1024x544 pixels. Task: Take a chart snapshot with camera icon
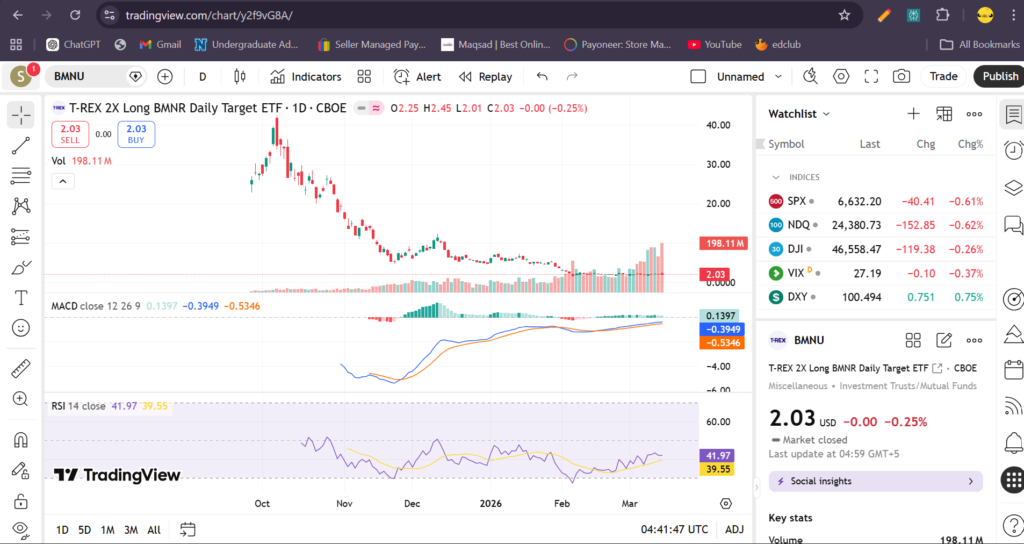901,76
